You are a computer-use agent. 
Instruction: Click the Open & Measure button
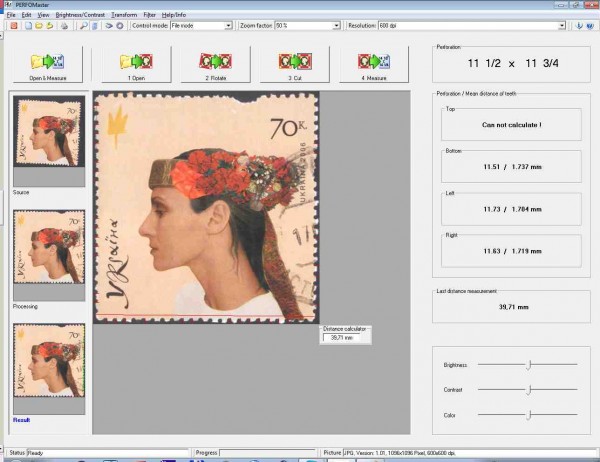pos(48,65)
